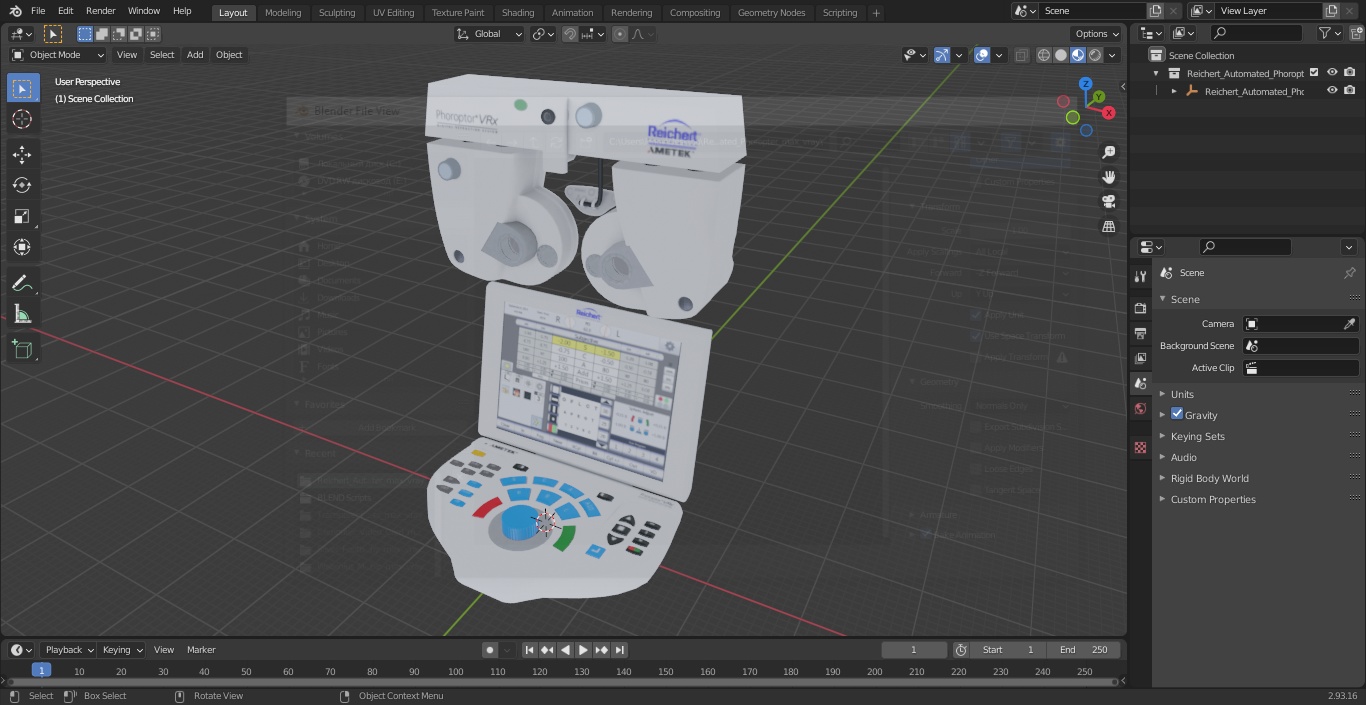This screenshot has height=705, width=1366.
Task: Click the End frame 250 field
Action: click(1085, 650)
